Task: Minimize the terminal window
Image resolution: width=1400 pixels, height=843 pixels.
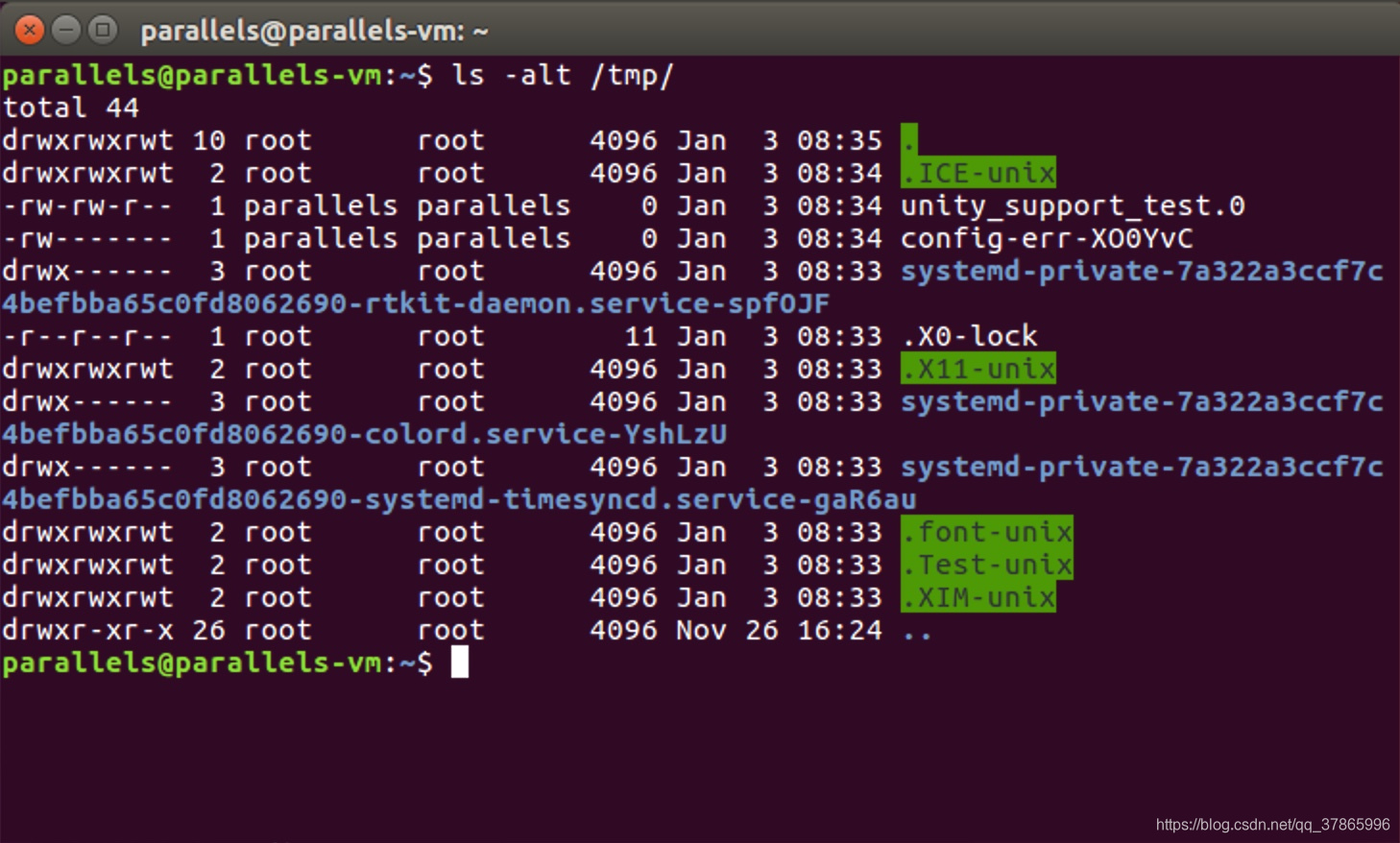Action: click(66, 31)
